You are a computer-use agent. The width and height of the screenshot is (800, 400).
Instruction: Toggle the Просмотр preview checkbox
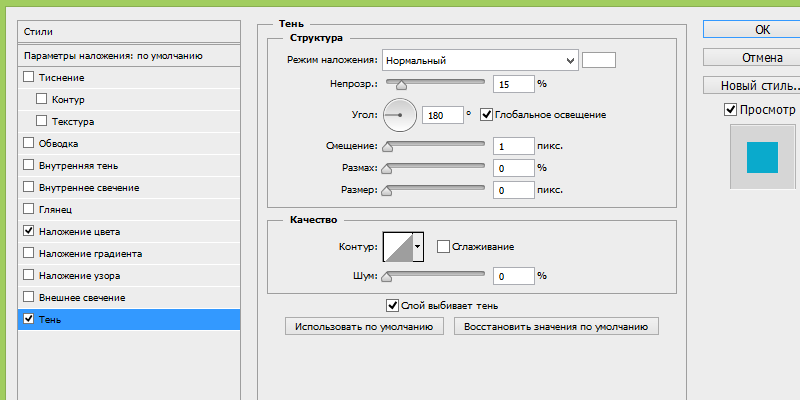pos(731,110)
